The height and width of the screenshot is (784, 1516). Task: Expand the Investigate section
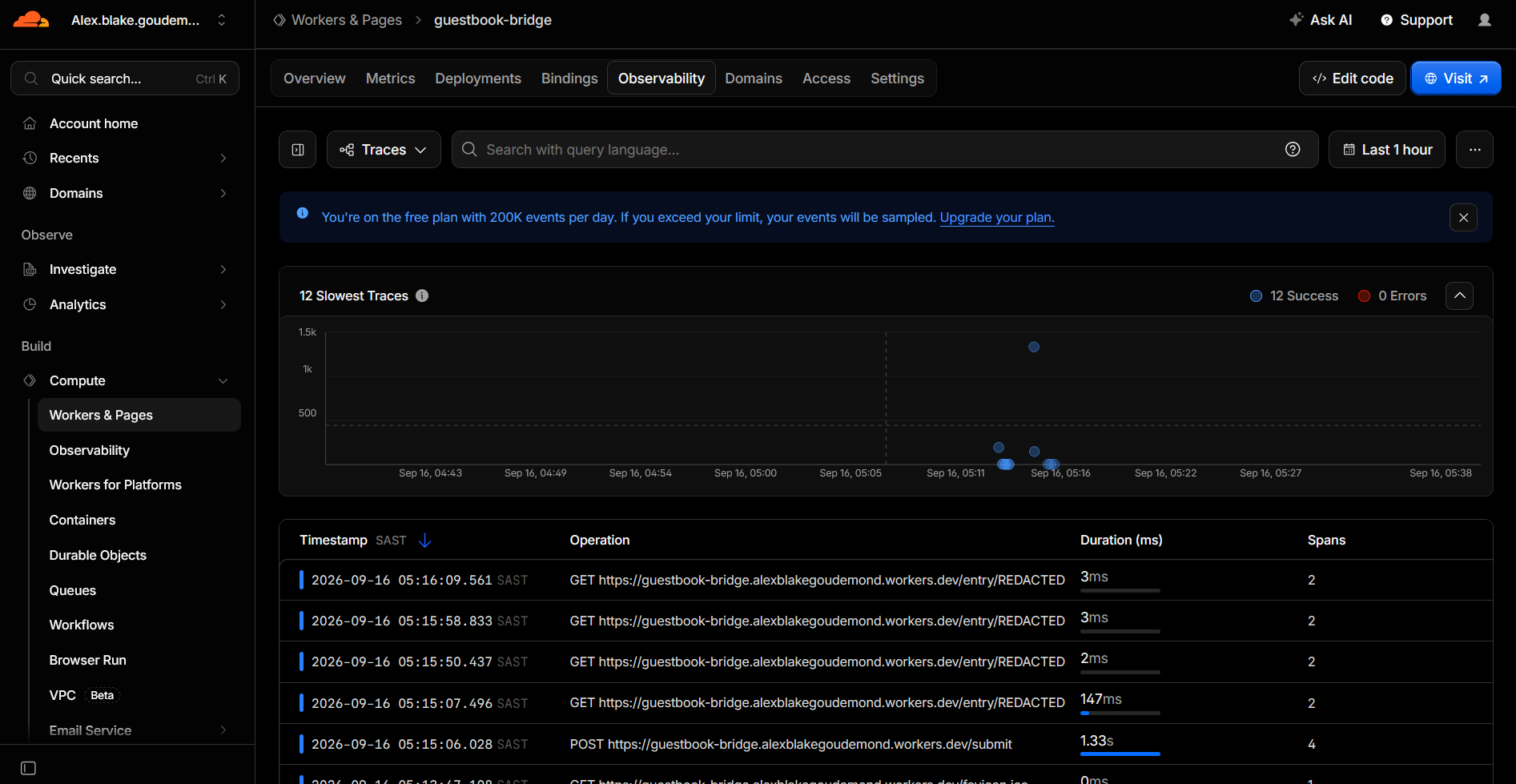(125, 269)
